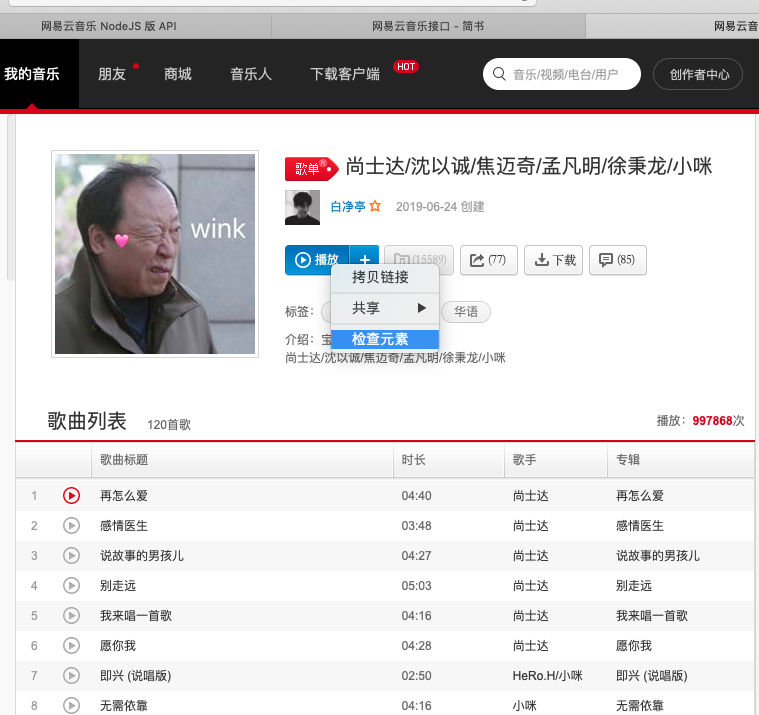This screenshot has height=715, width=759.
Task: Open 商城 nav item
Action: click(178, 74)
